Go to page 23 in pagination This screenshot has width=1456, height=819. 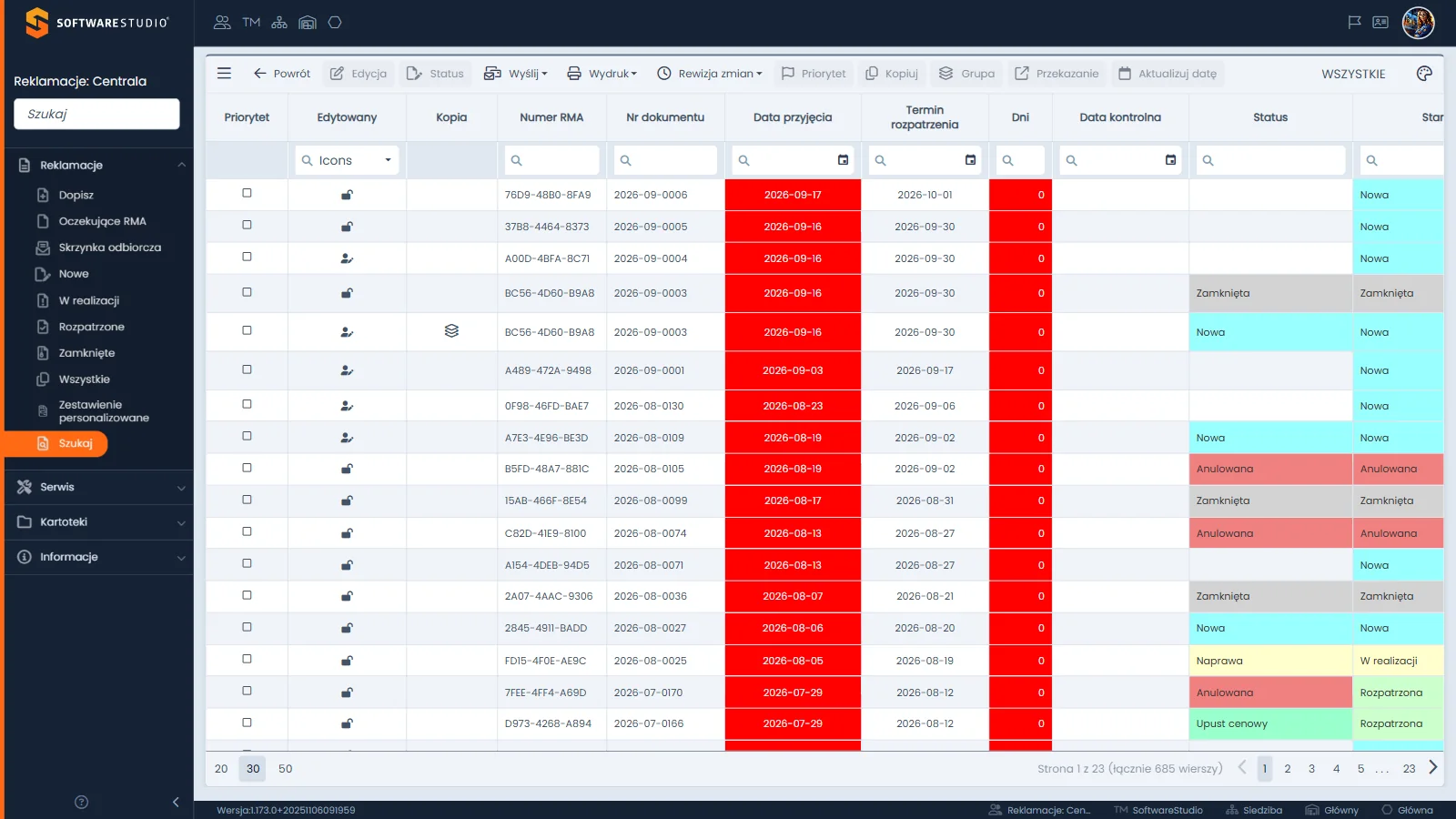click(x=1409, y=769)
